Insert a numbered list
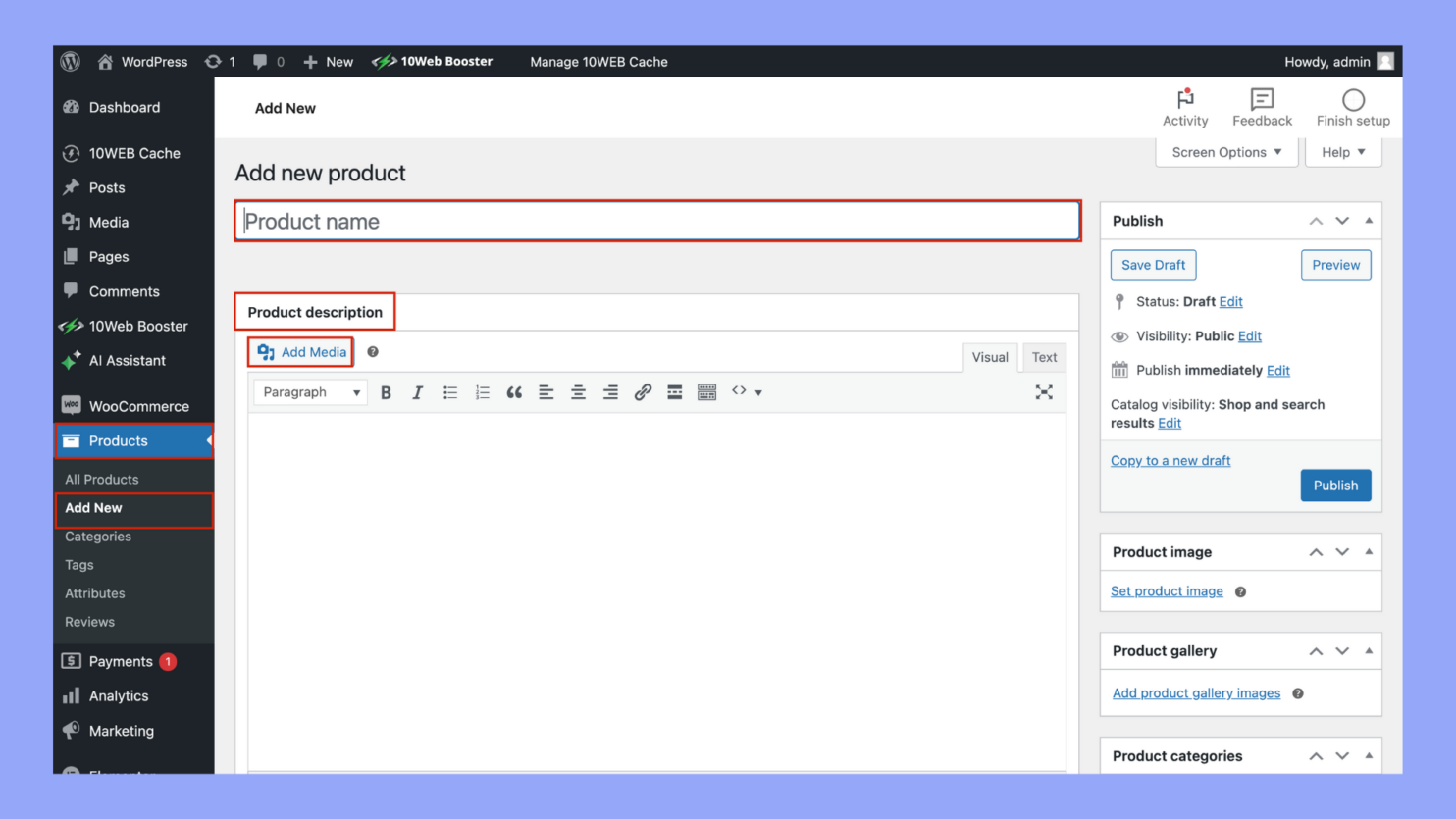Screen dimensions: 1456x819 point(482,391)
